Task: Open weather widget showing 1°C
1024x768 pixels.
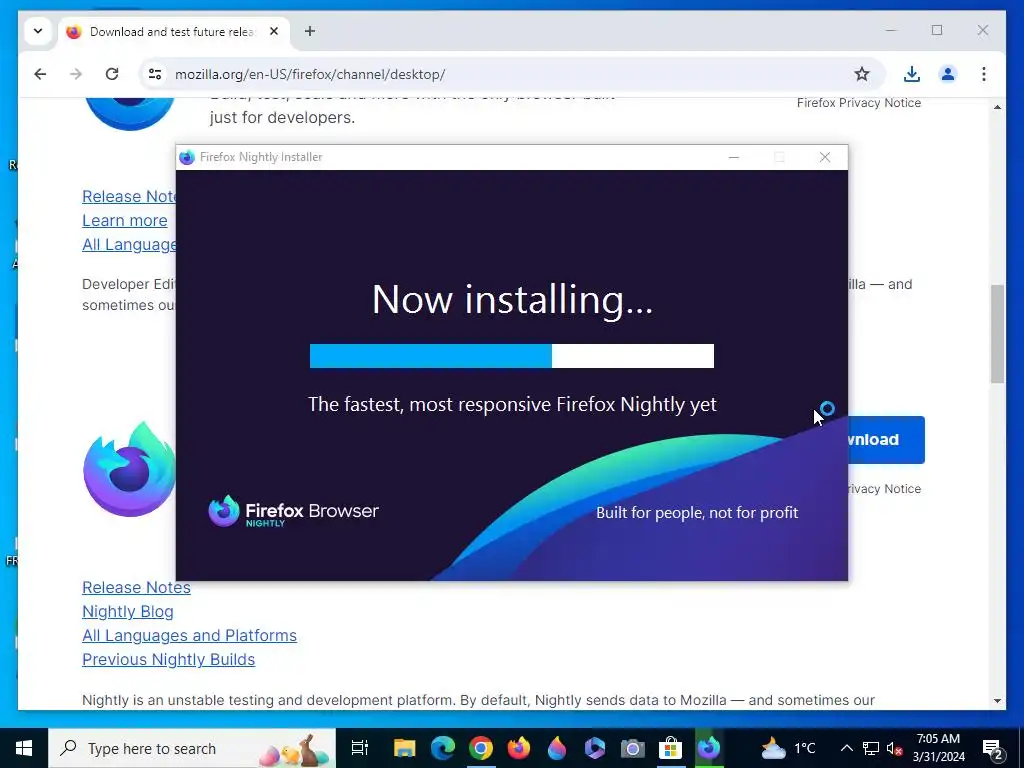Action: click(x=788, y=748)
